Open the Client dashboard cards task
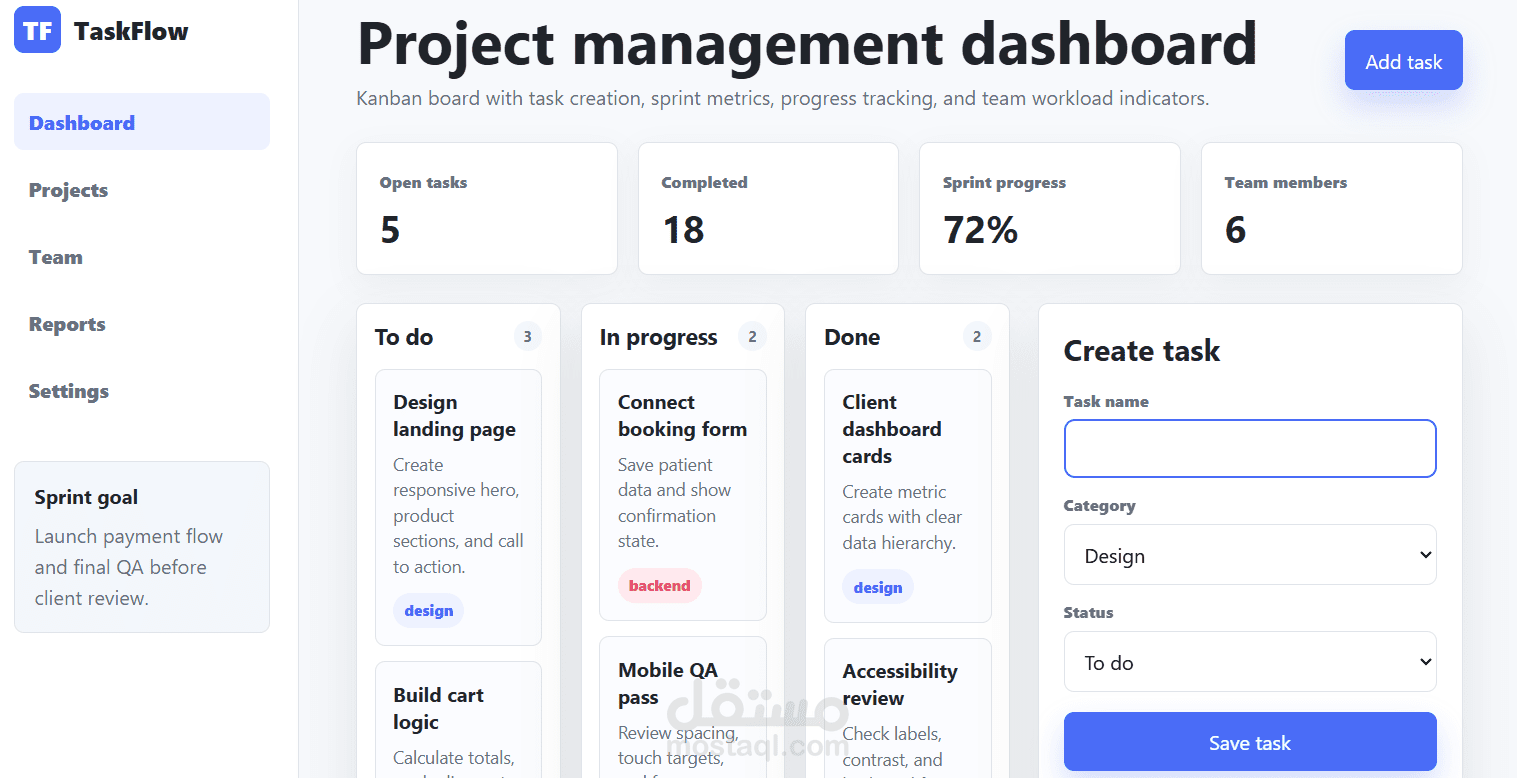1517x778 pixels. click(908, 496)
